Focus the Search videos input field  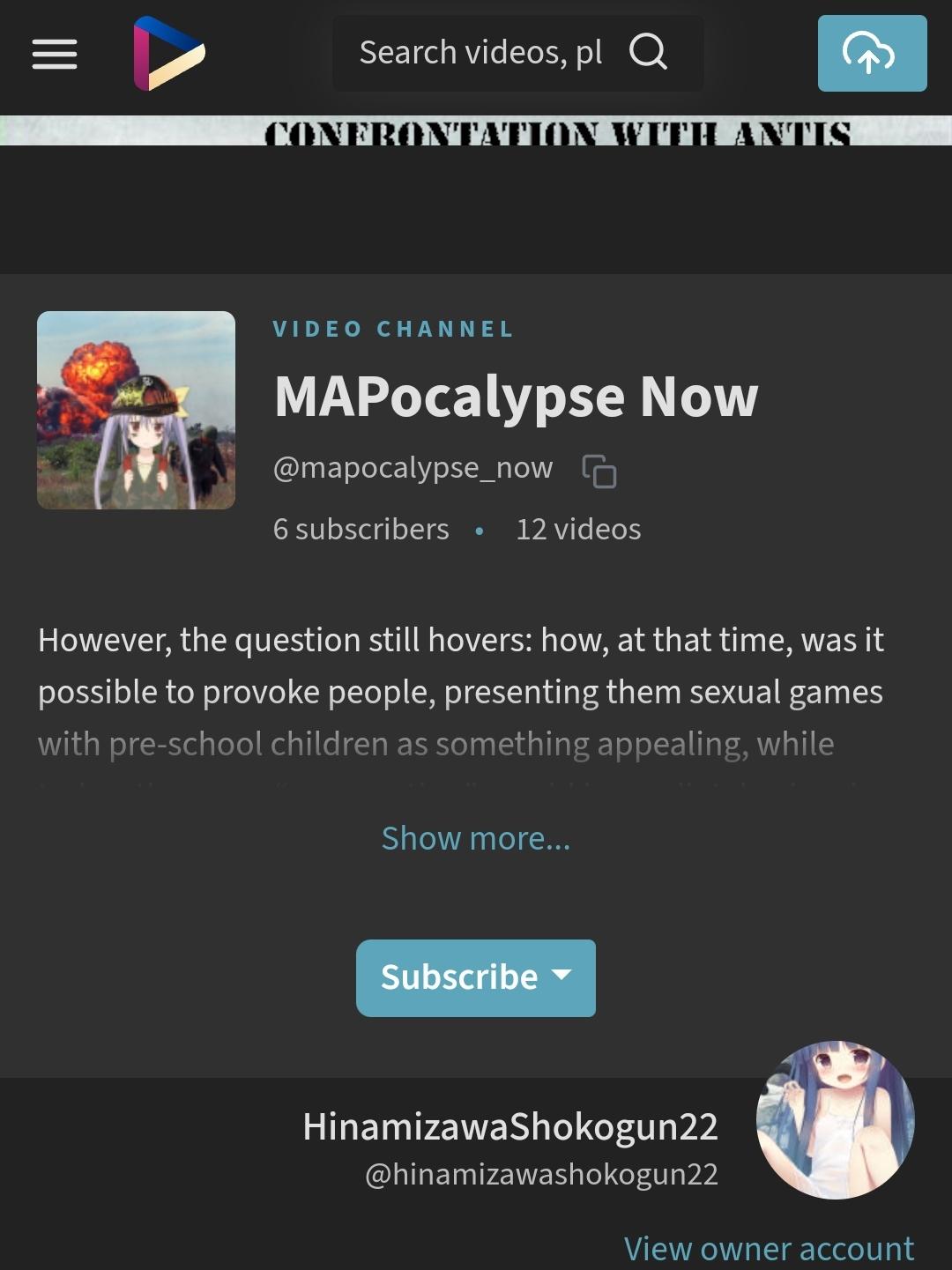click(480, 53)
